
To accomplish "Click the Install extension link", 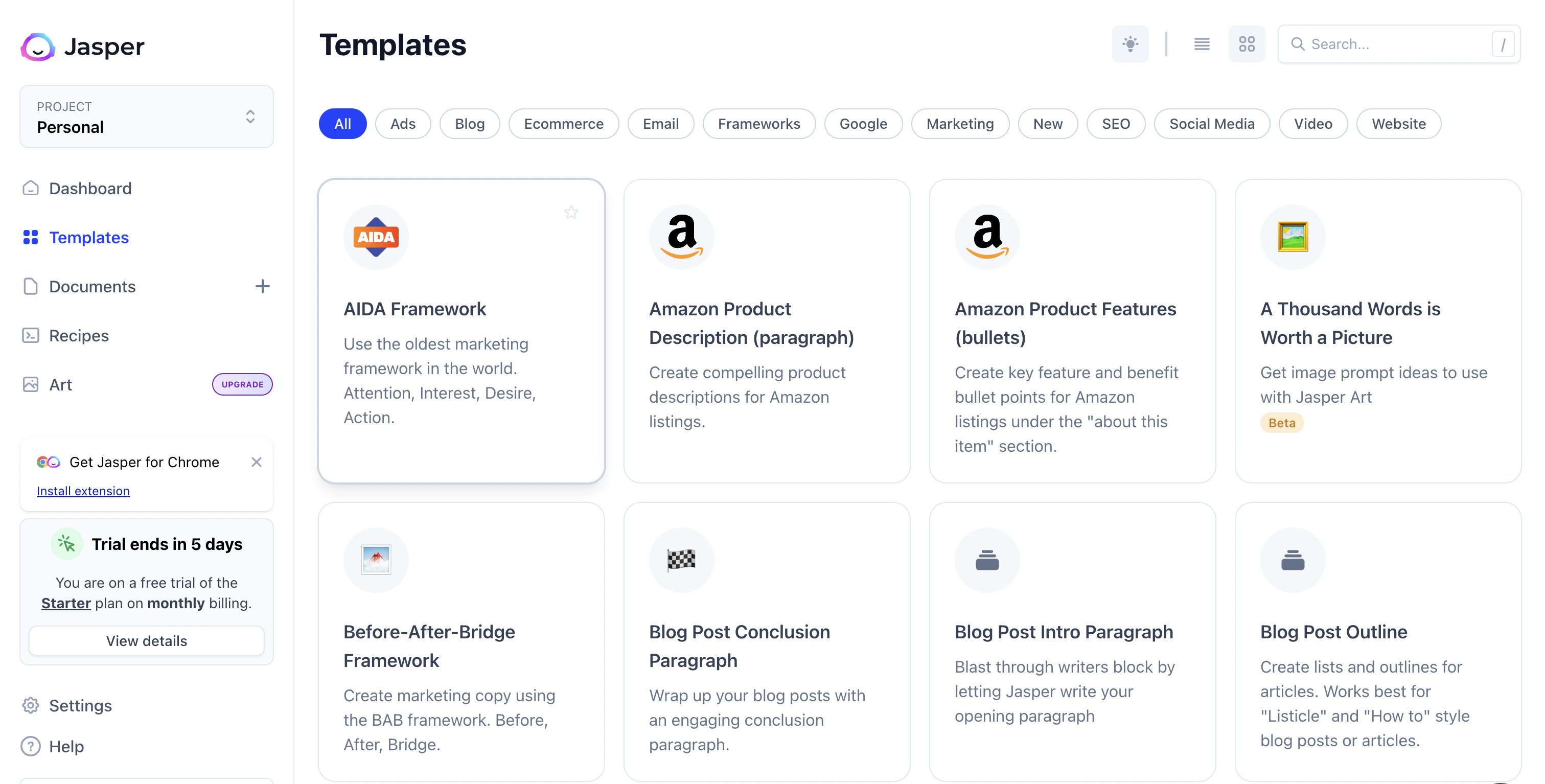I will coord(83,490).
